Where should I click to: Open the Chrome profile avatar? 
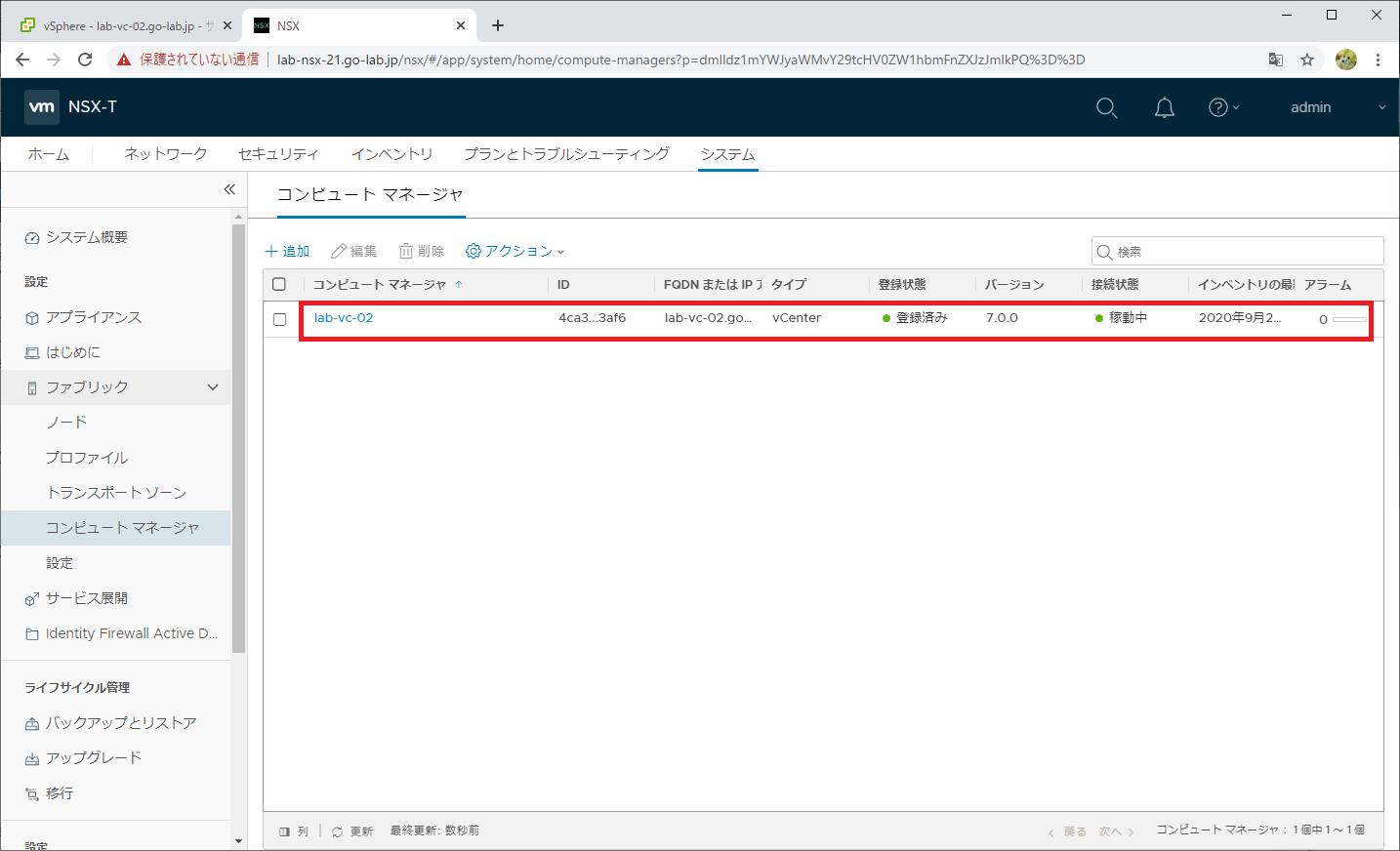[1346, 60]
